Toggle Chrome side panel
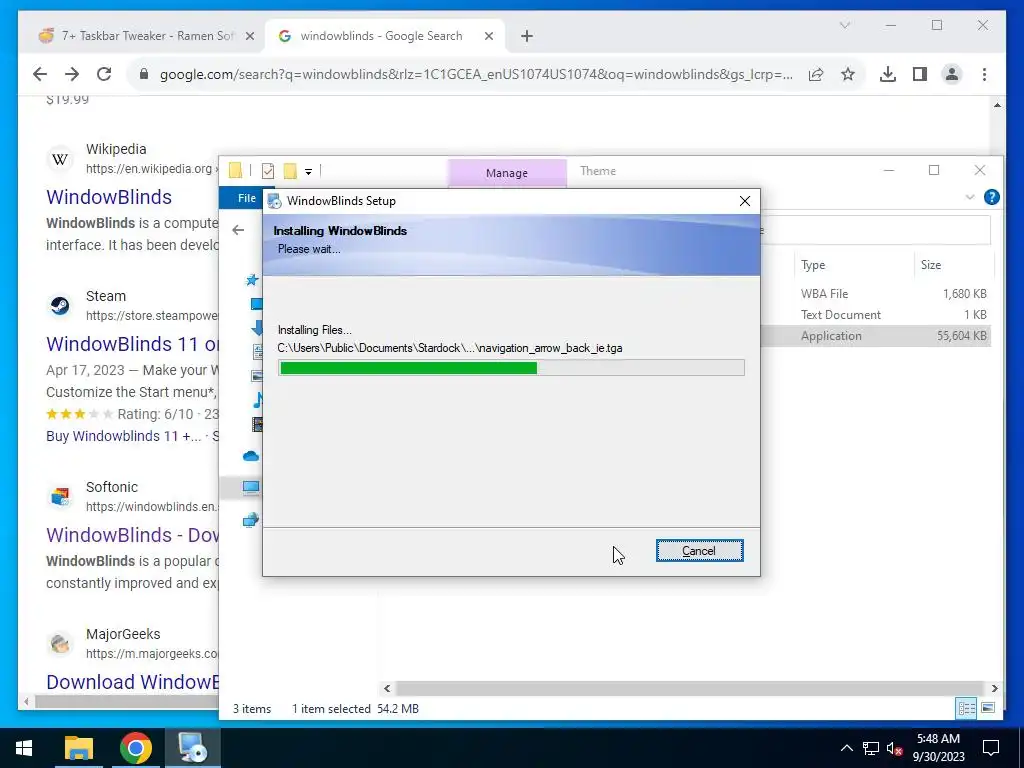The width and height of the screenshot is (1024, 768). [920, 74]
